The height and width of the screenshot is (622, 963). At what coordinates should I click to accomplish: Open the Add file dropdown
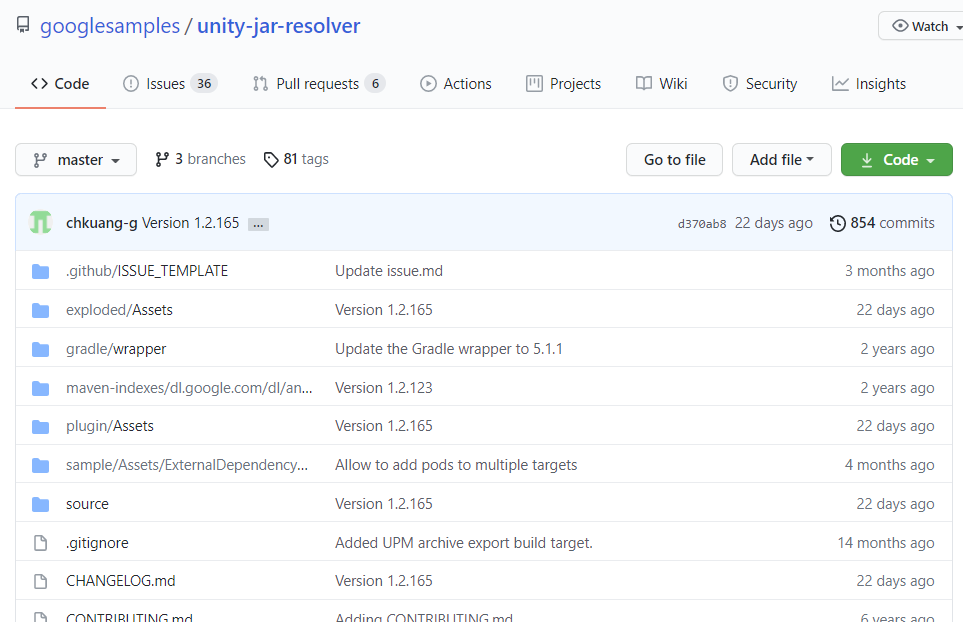[781, 159]
